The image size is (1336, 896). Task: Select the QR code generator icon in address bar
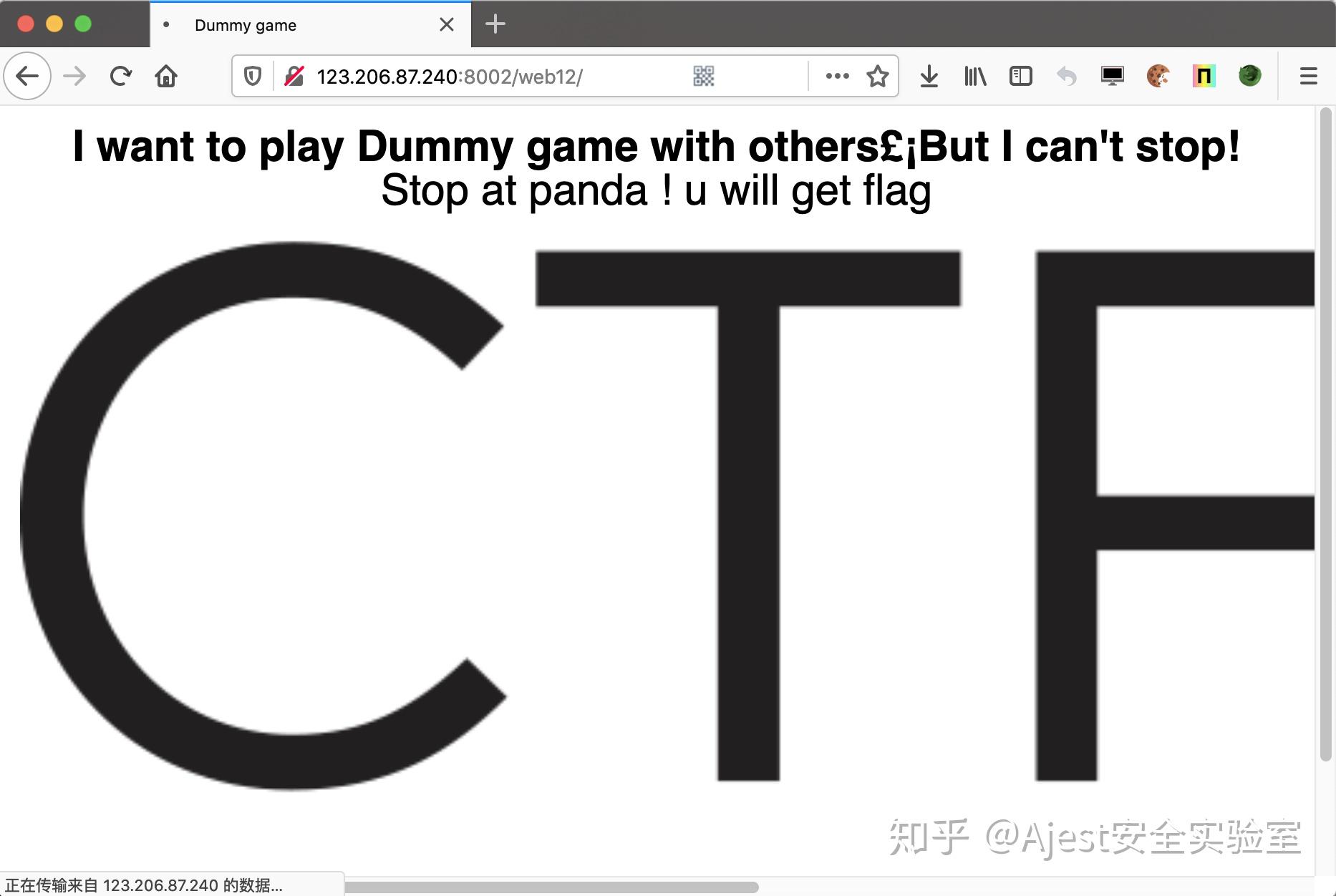tap(702, 76)
